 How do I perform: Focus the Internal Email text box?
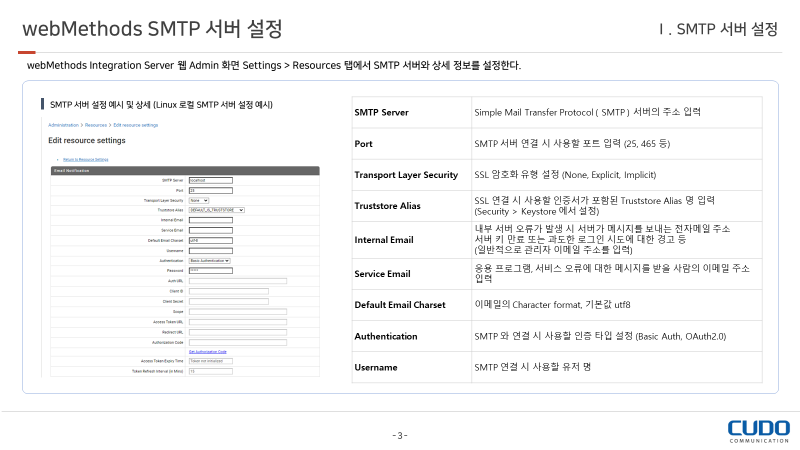pyautogui.click(x=210, y=220)
